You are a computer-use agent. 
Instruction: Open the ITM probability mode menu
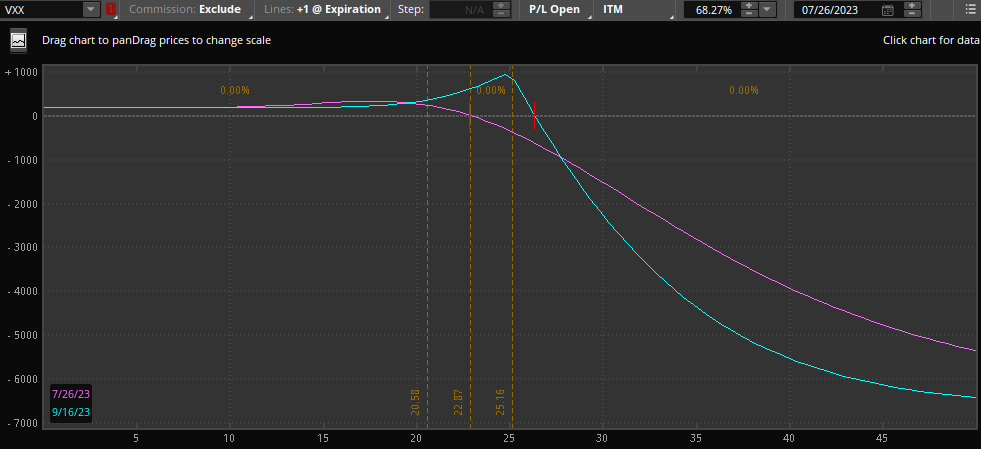[634, 9]
